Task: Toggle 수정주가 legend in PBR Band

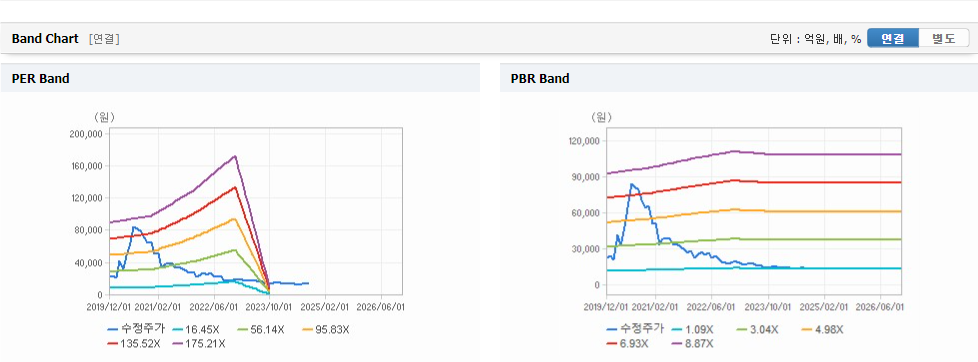Action: [635, 329]
